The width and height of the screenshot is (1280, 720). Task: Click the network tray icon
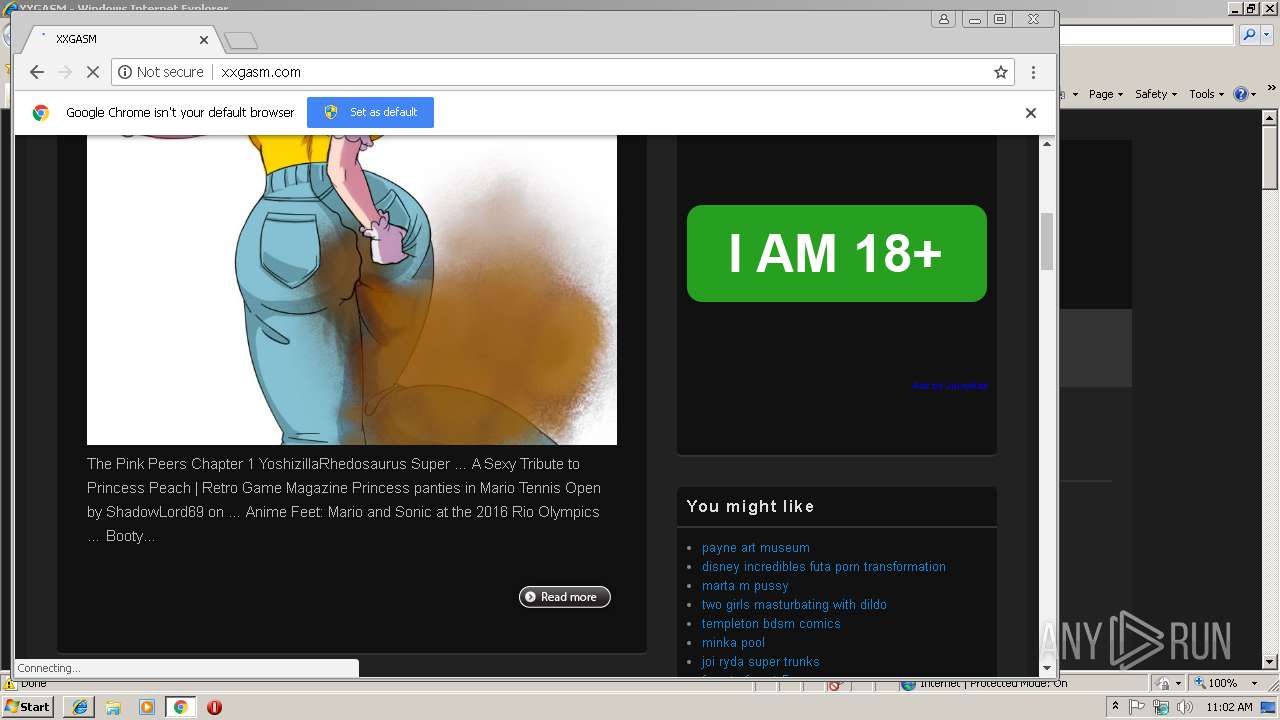coord(1161,707)
